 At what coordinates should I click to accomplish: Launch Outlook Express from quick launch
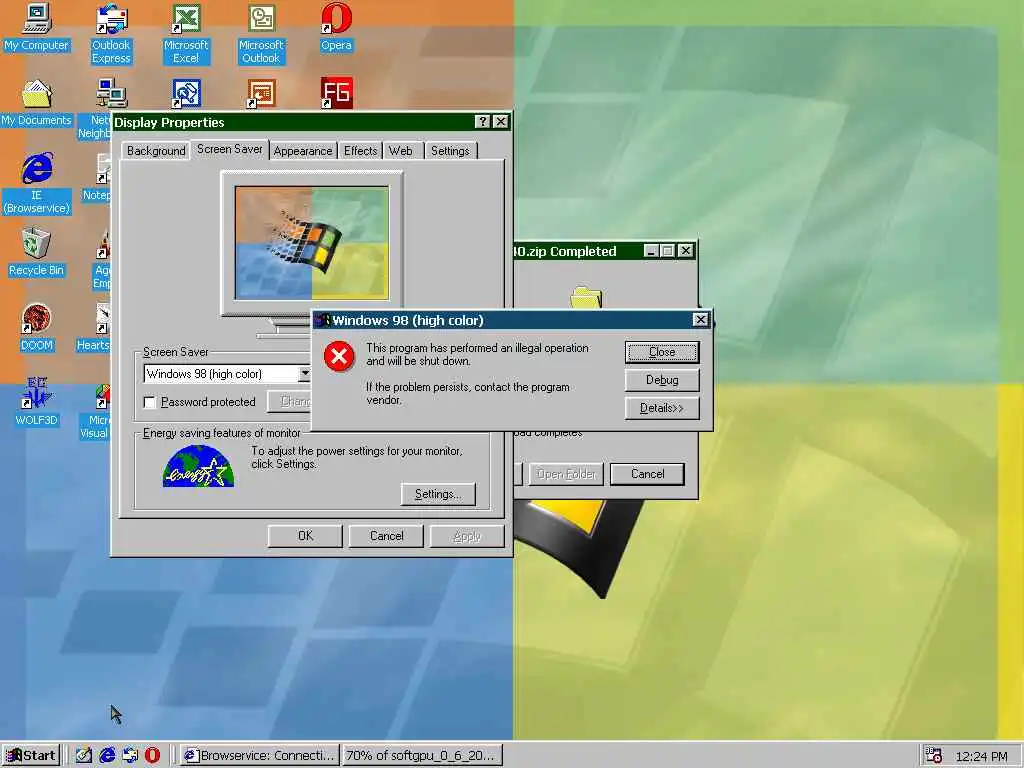[129, 755]
